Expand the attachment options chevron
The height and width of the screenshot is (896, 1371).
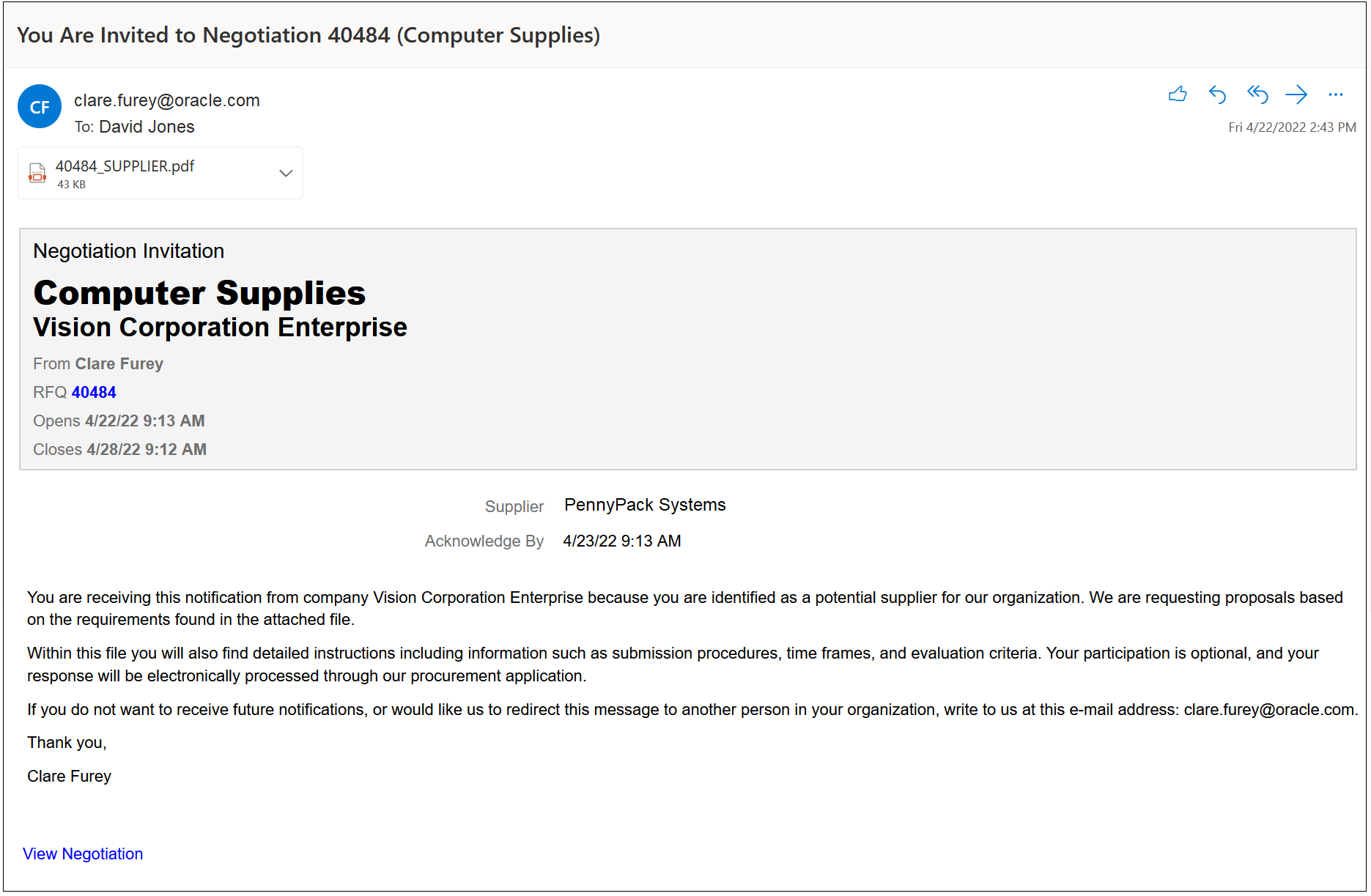pyautogui.click(x=286, y=173)
